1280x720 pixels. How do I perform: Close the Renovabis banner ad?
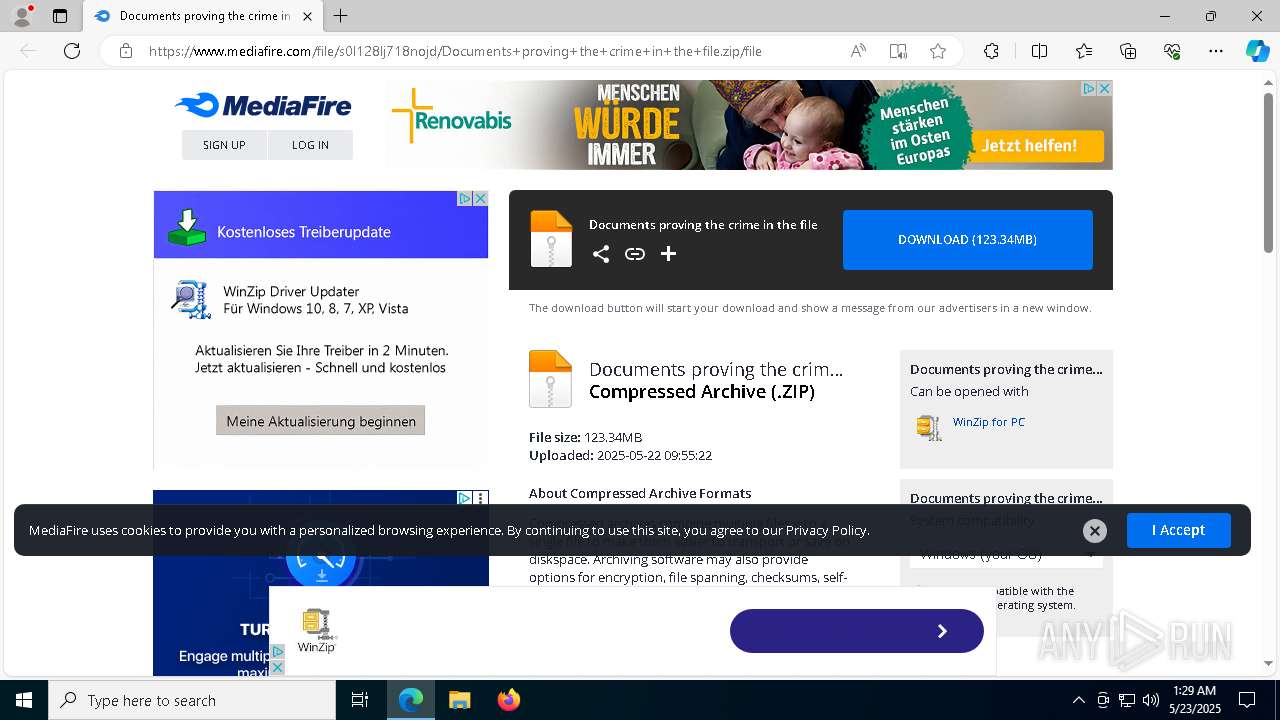pos(1104,88)
